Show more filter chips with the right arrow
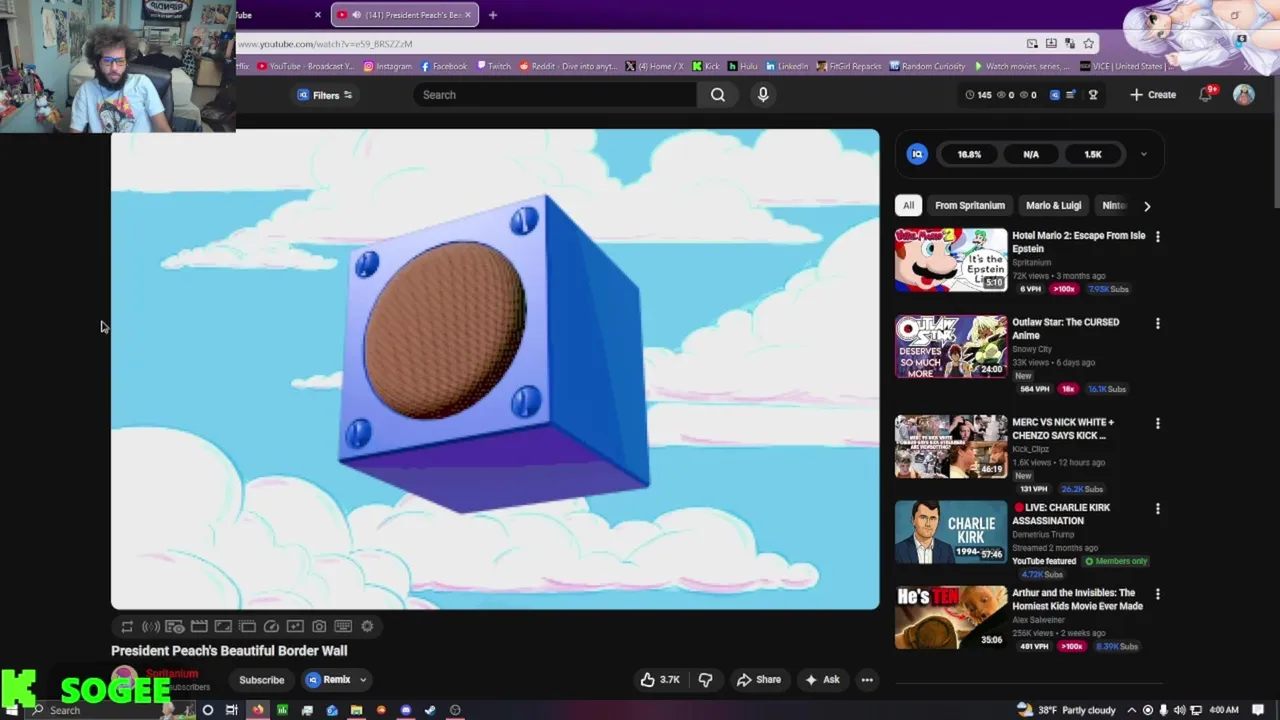The image size is (1280, 720). (1147, 206)
